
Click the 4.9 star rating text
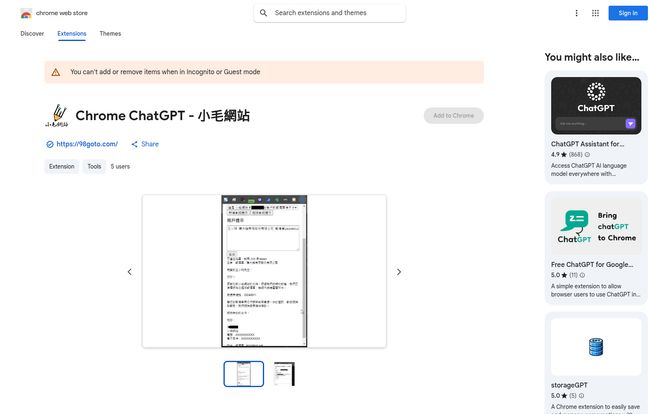(x=555, y=155)
